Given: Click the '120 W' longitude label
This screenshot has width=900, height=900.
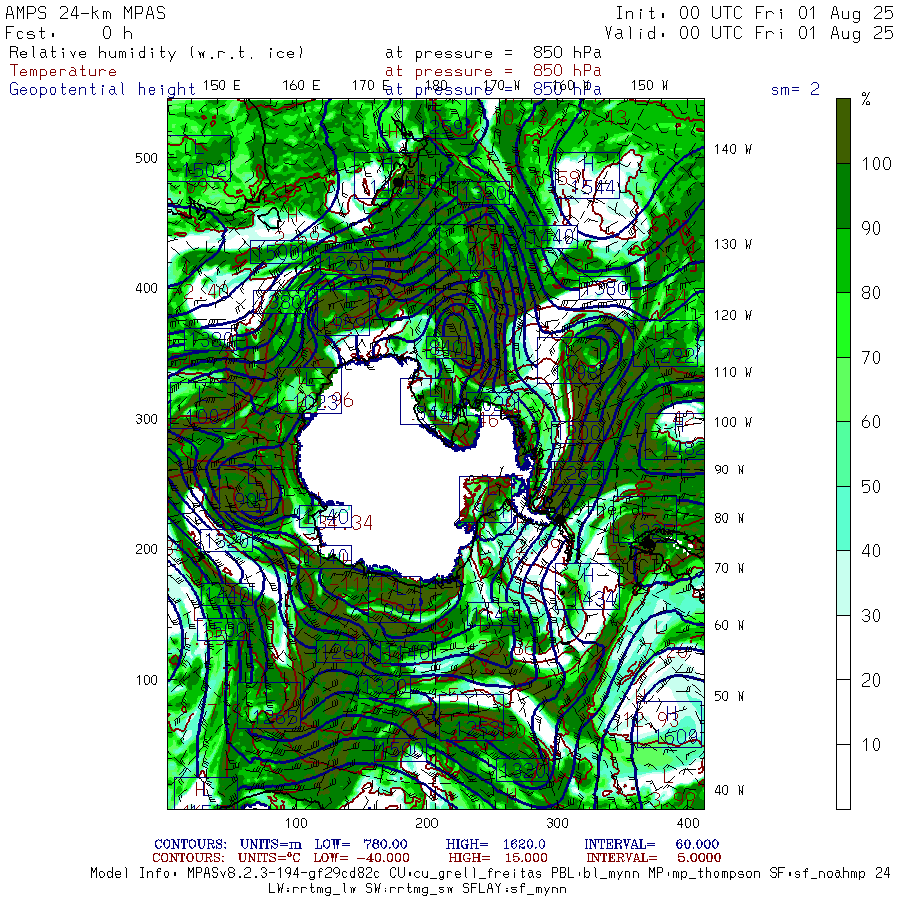Looking at the screenshot, I should (x=733, y=315).
